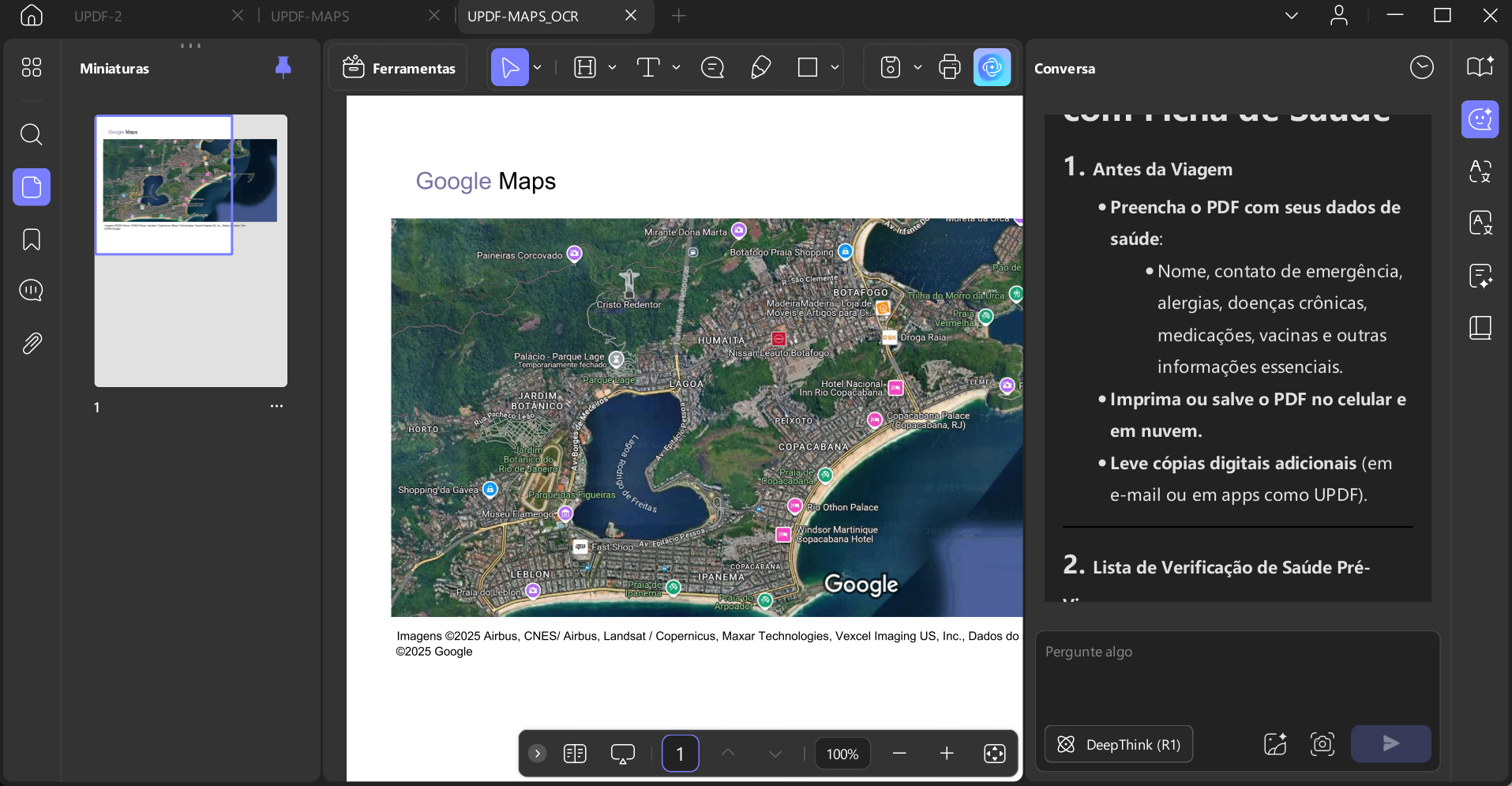The image size is (1512, 786).
Task: Attach an image to the chat
Action: [x=1275, y=744]
